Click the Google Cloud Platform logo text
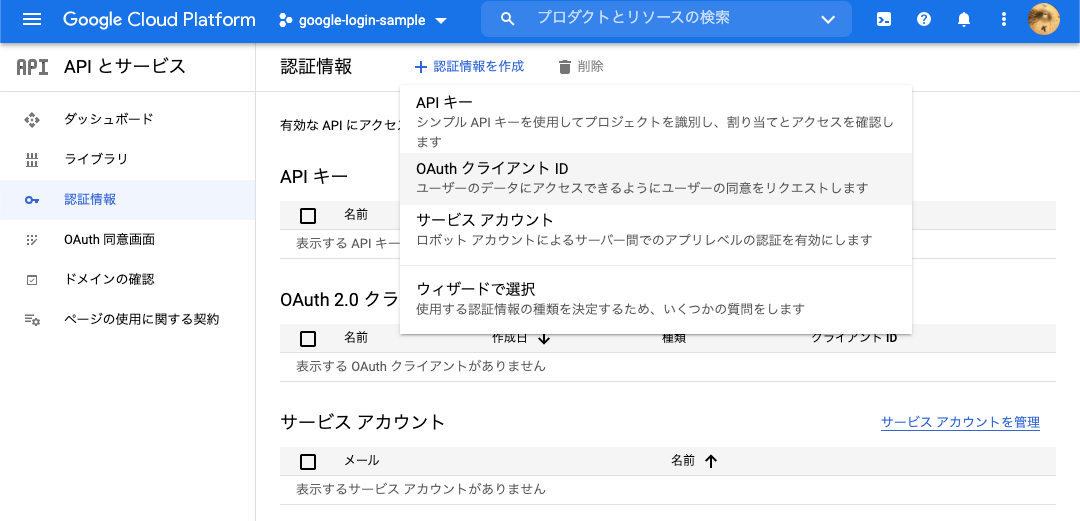This screenshot has width=1080, height=521. click(159, 19)
